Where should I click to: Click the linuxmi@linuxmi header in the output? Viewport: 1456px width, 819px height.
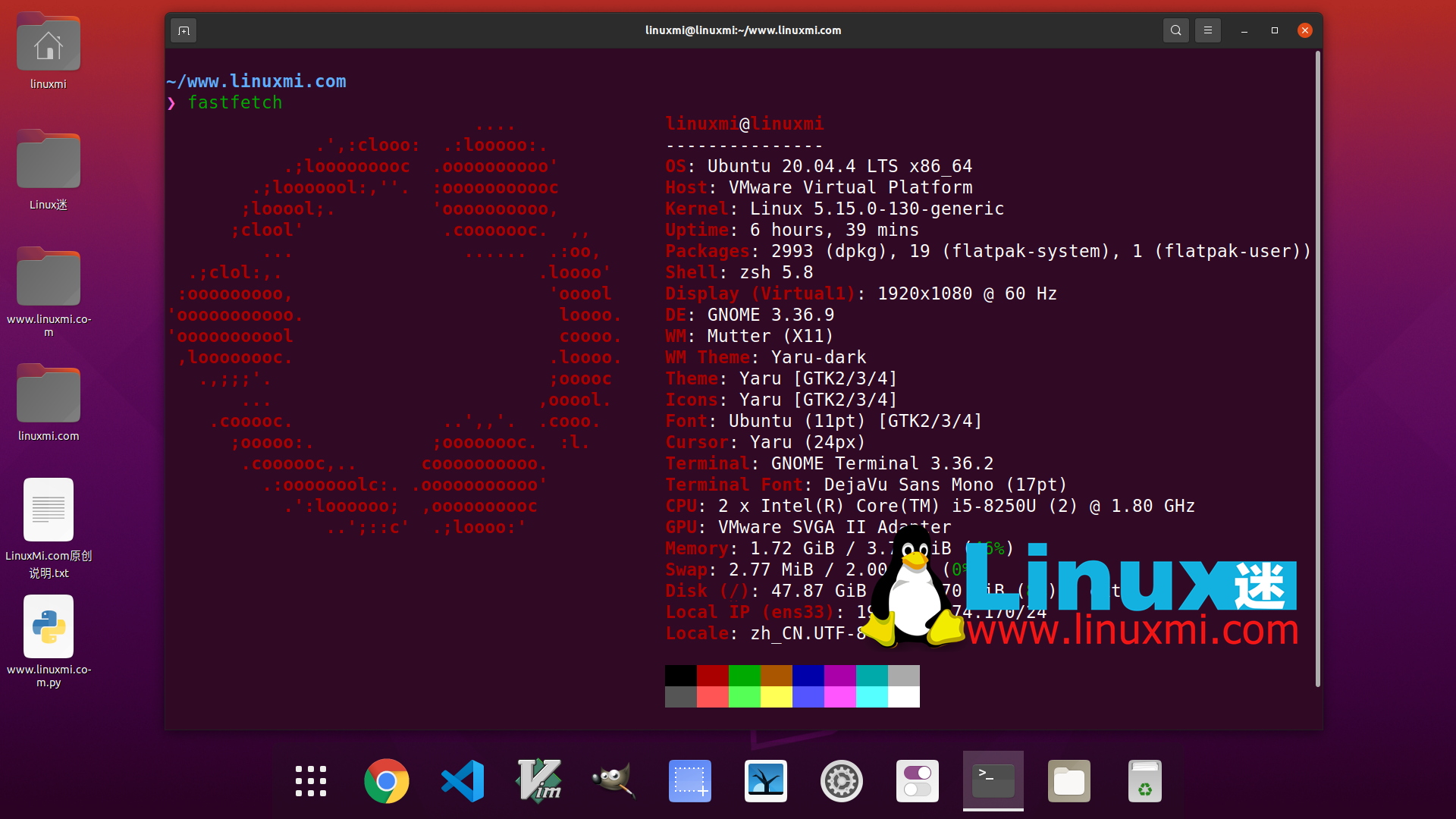pos(745,124)
